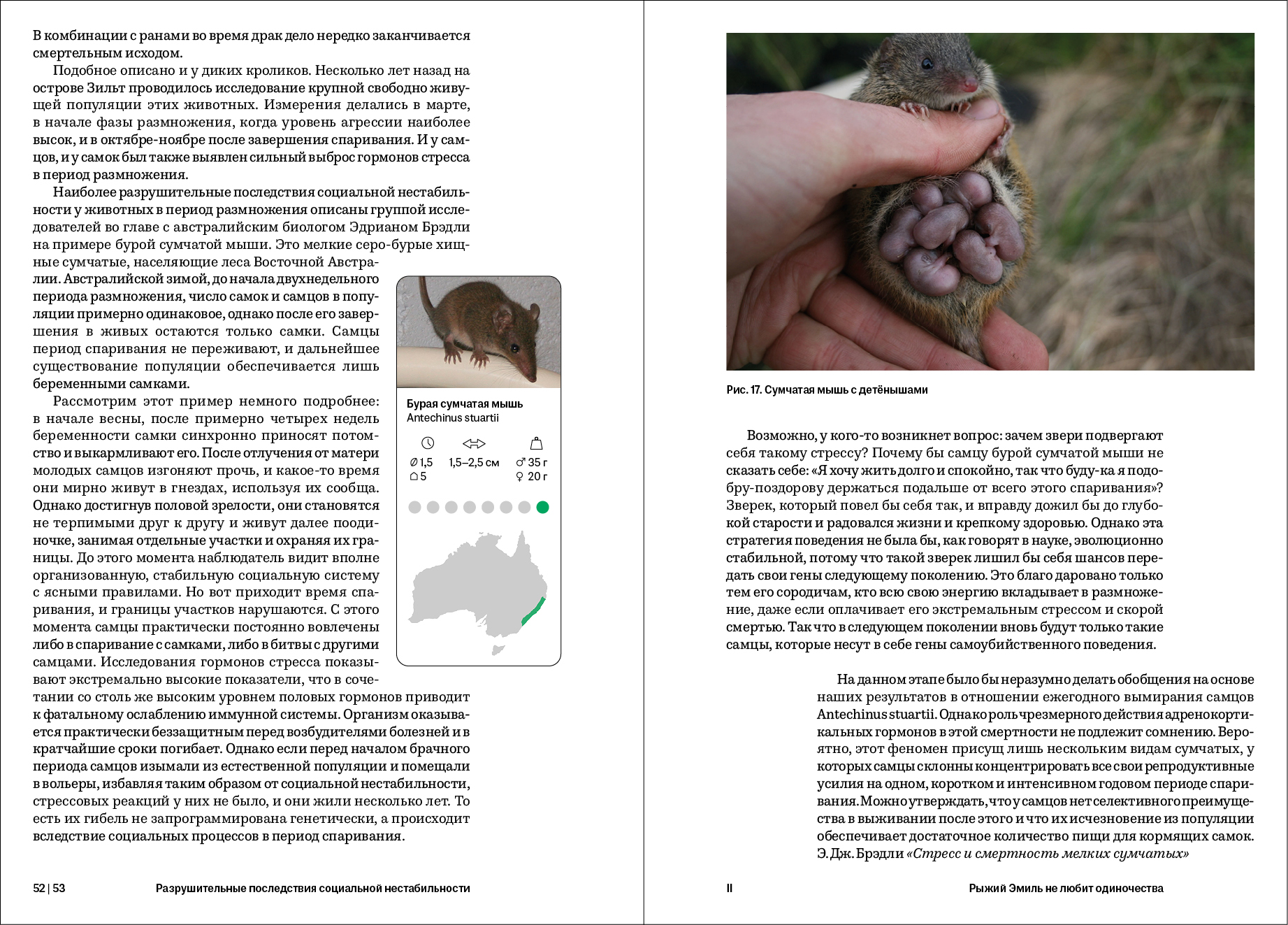
Task: Click the clock lifespan icon in species card
Action: click(428, 443)
